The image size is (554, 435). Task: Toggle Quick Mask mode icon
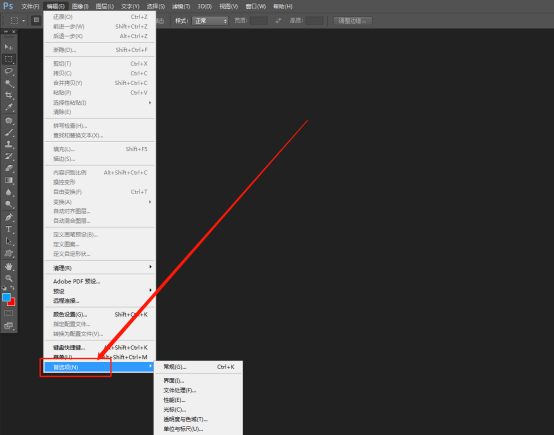click(8, 313)
